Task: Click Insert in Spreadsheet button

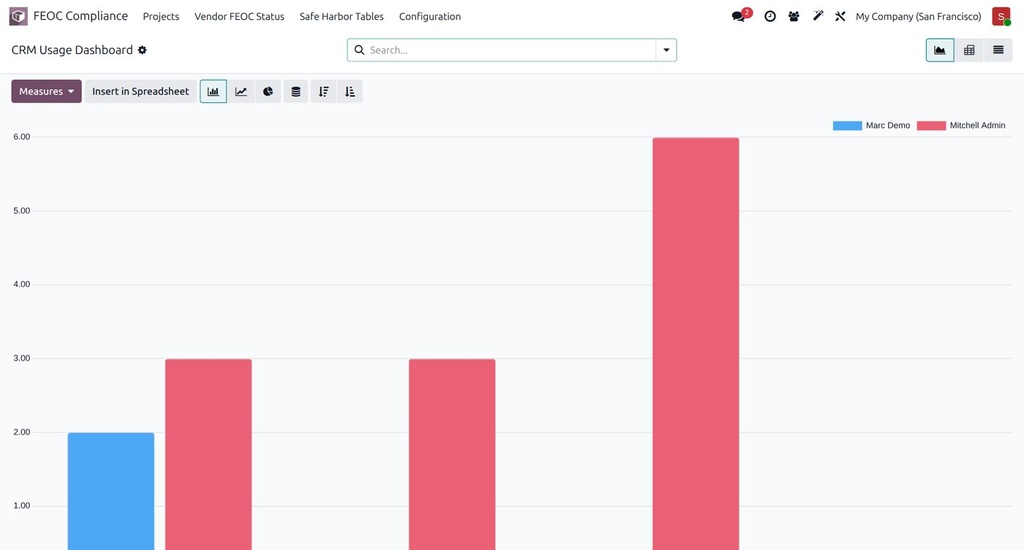Action: click(140, 91)
